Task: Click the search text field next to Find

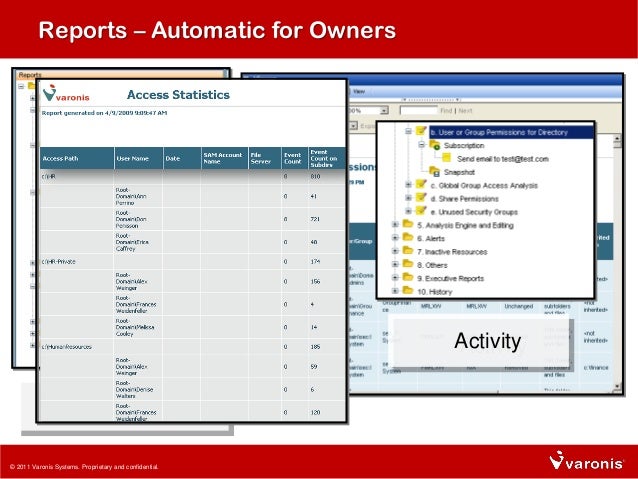Action: click(419, 110)
